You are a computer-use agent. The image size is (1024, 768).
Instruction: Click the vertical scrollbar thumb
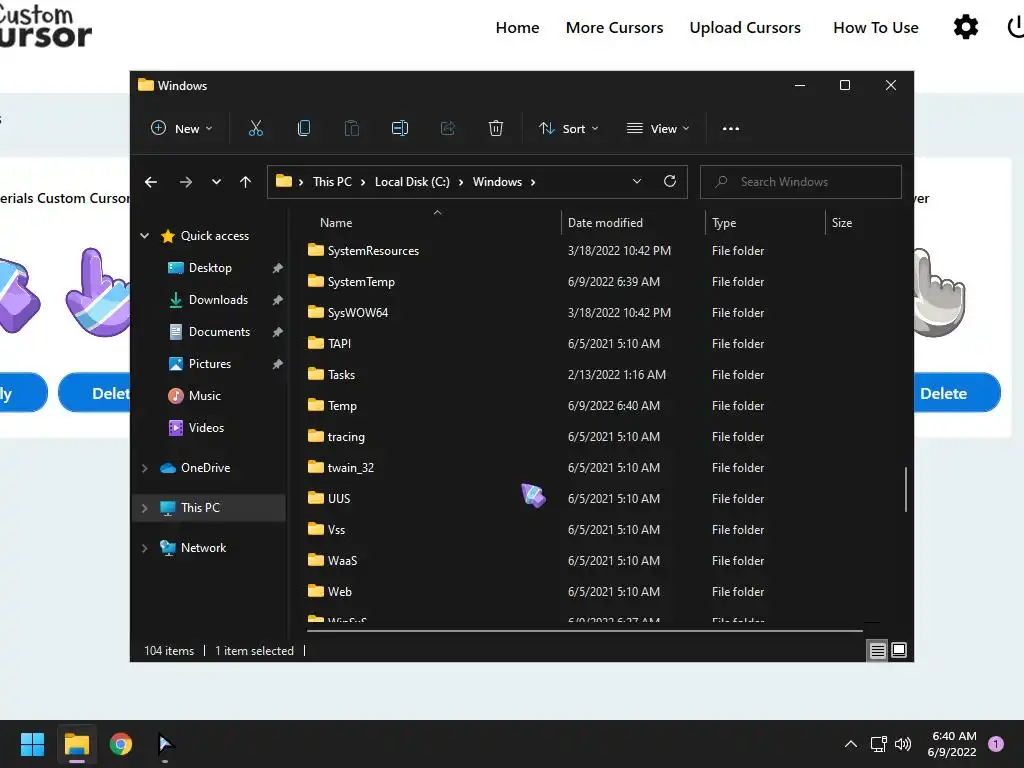906,489
